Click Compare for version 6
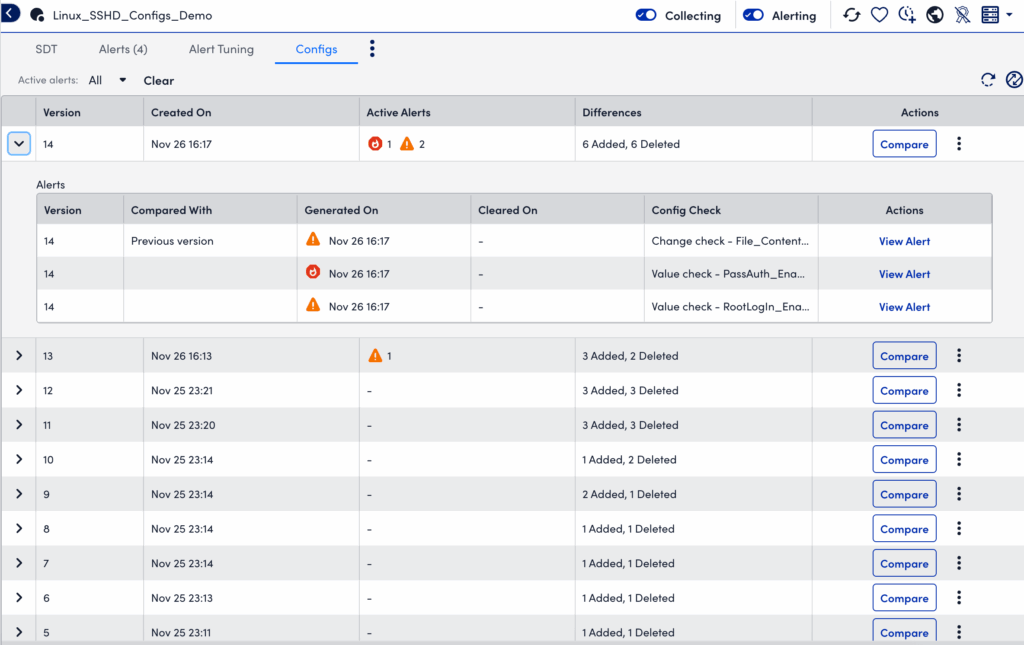This screenshot has width=1024, height=645. [904, 598]
